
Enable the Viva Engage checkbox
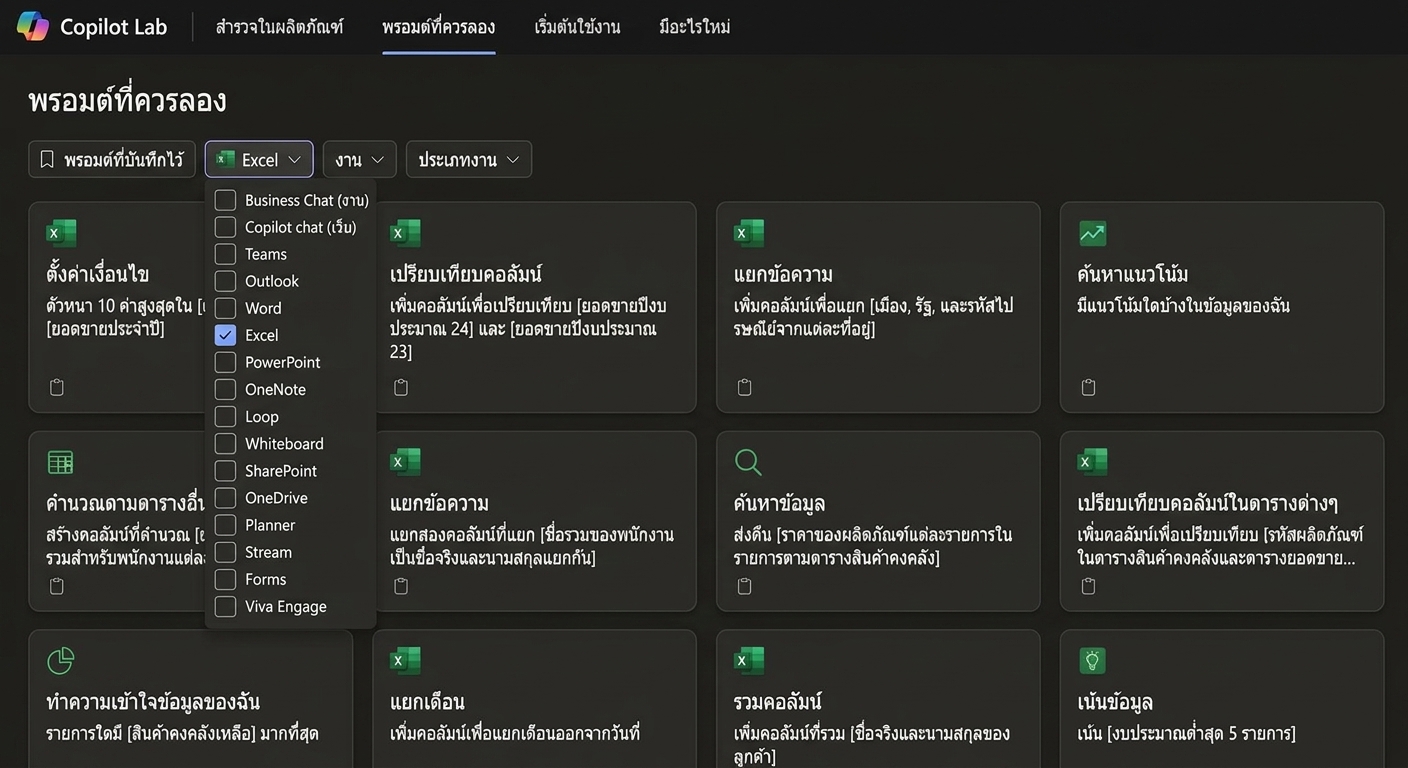(226, 606)
